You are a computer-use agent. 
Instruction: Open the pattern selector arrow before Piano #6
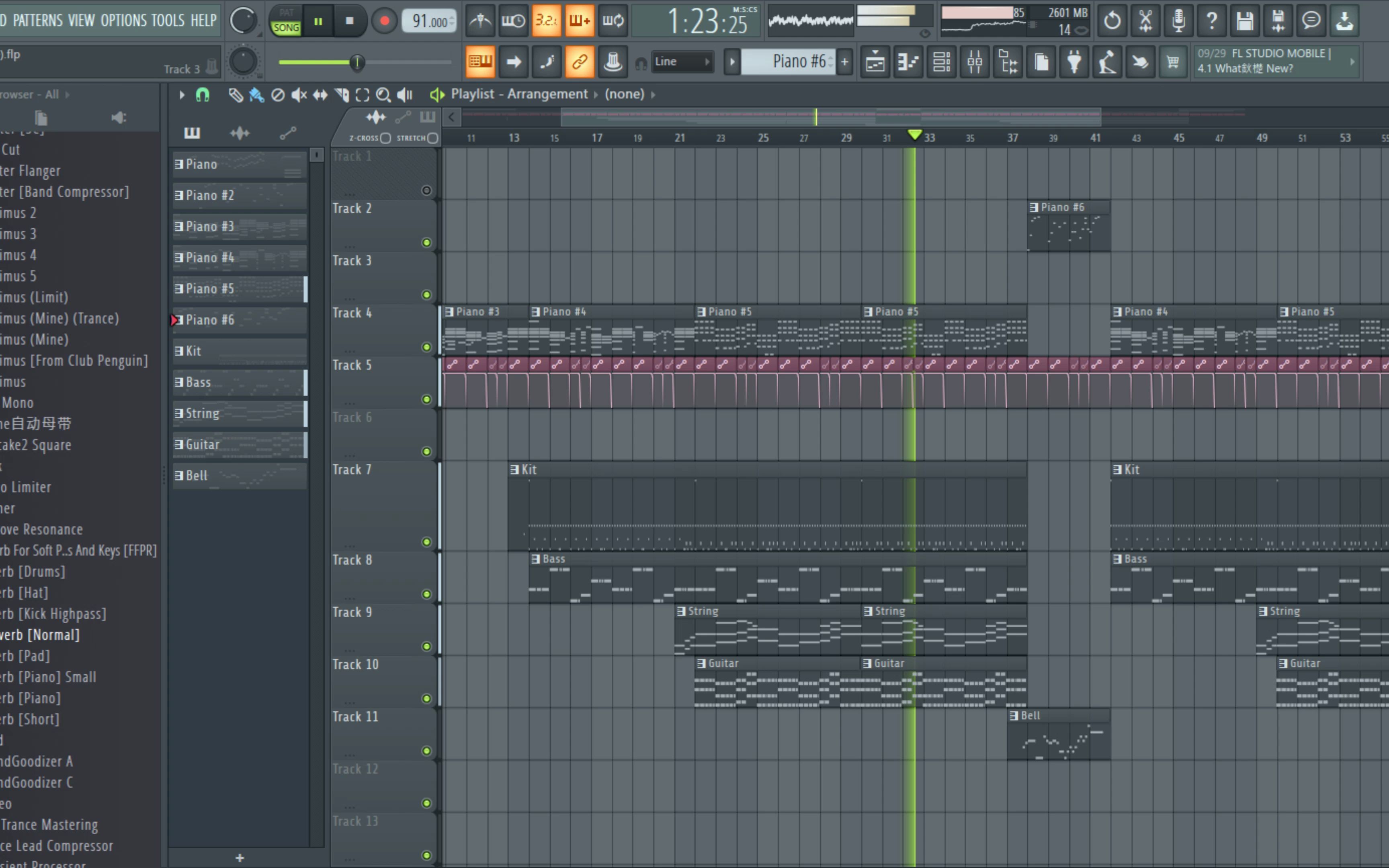tap(732, 61)
